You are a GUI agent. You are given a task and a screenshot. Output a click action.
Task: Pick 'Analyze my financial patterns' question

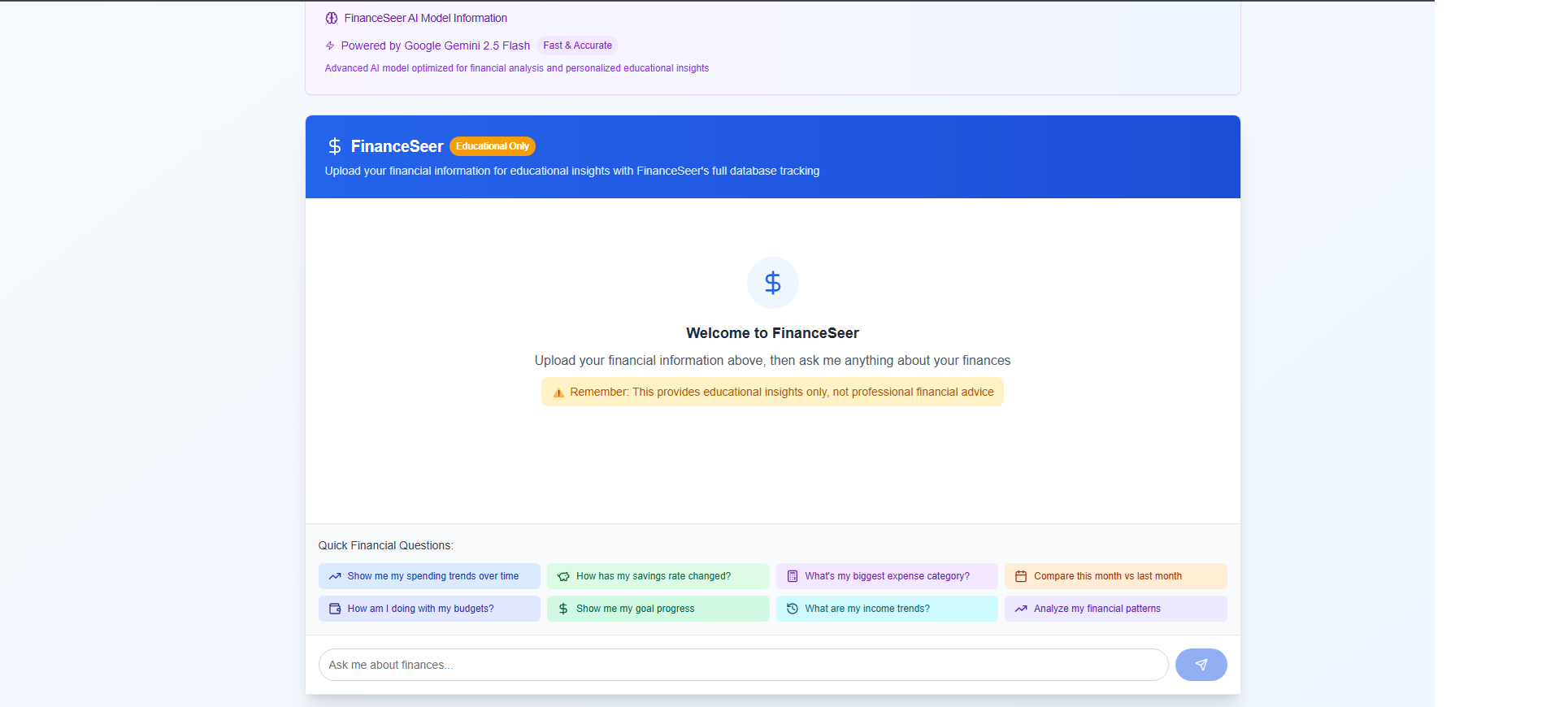tap(1116, 609)
